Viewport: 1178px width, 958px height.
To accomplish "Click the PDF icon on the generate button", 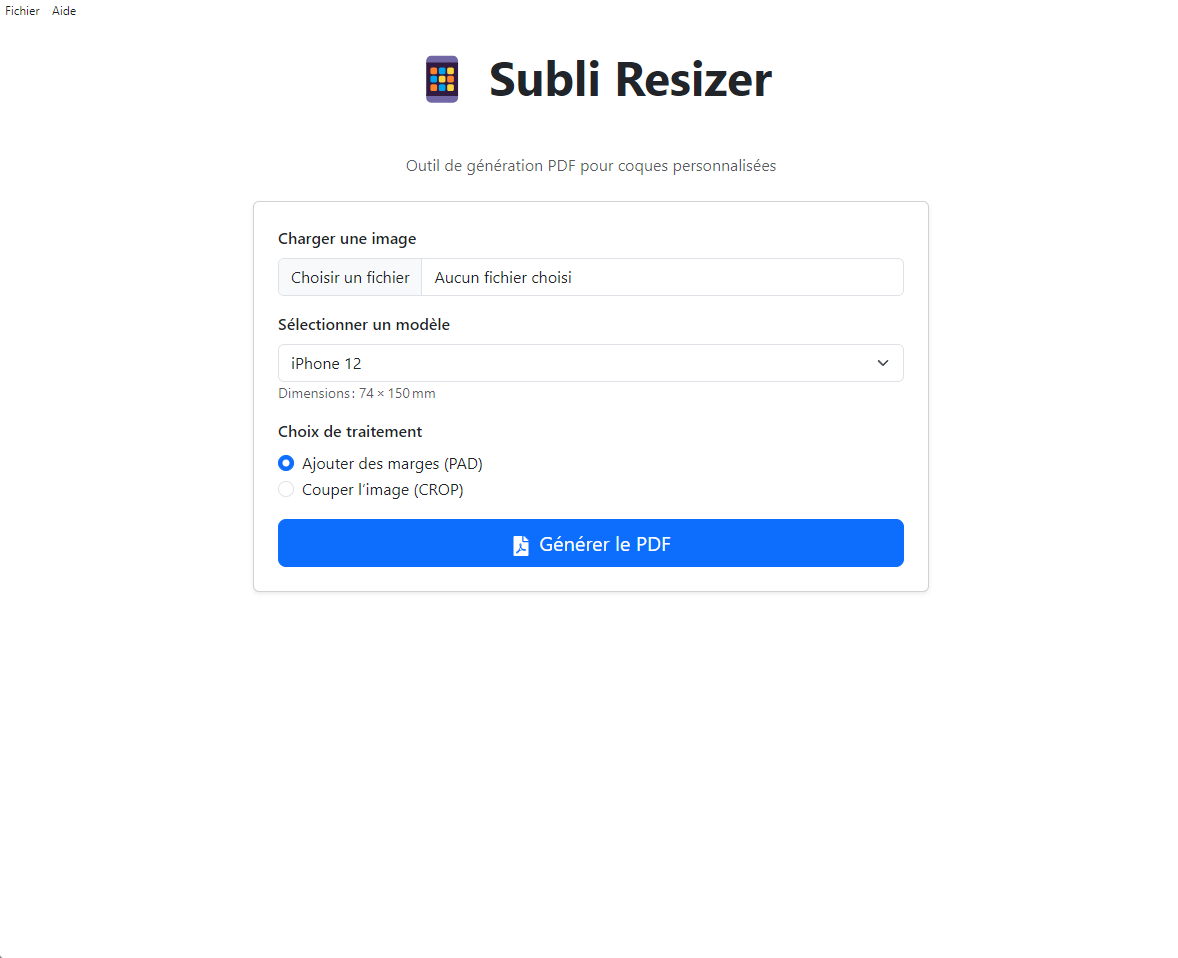I will pos(520,543).
